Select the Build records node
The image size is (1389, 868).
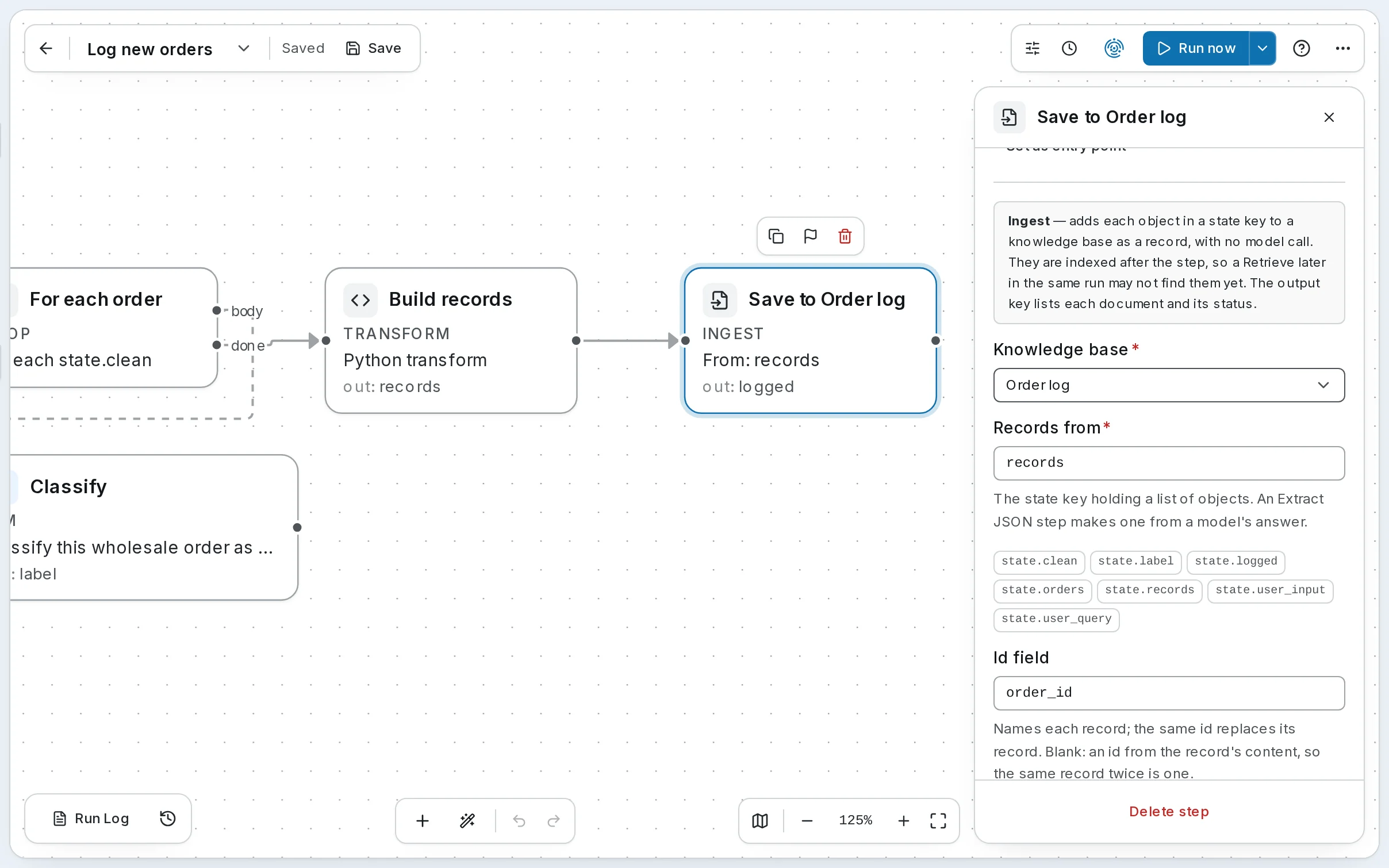tap(451, 340)
